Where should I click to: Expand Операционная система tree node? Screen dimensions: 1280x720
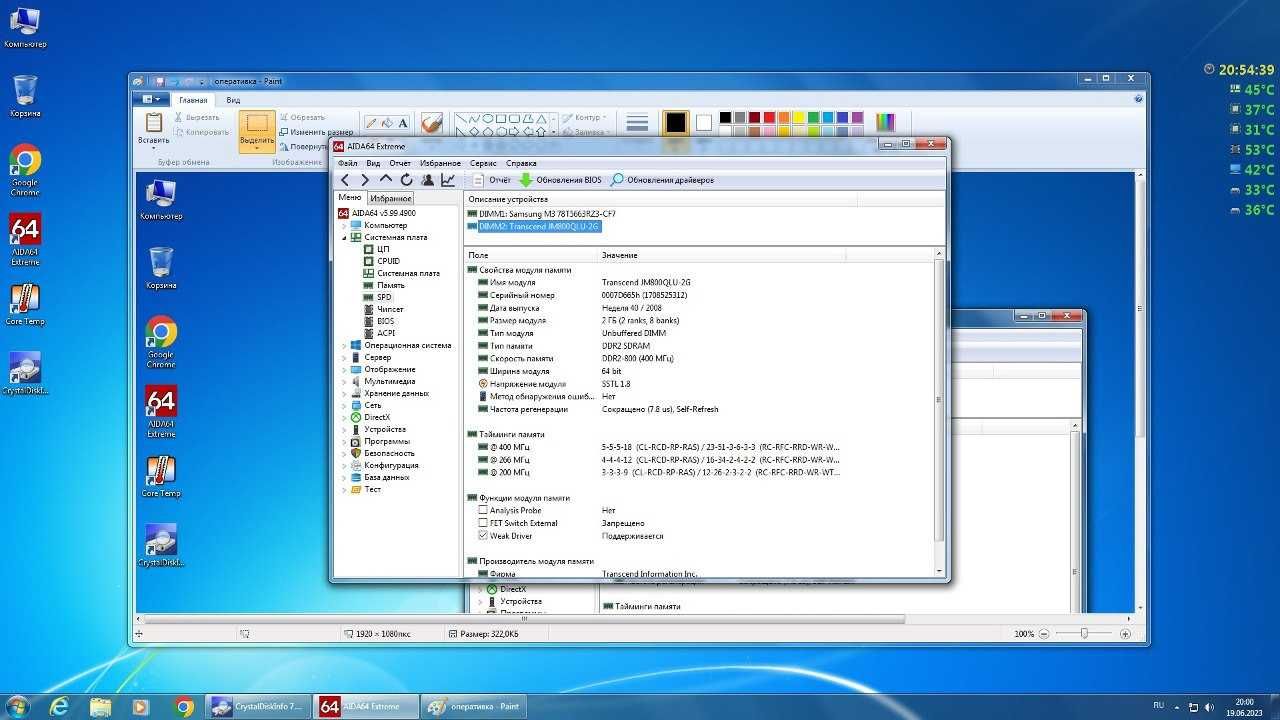pos(344,345)
